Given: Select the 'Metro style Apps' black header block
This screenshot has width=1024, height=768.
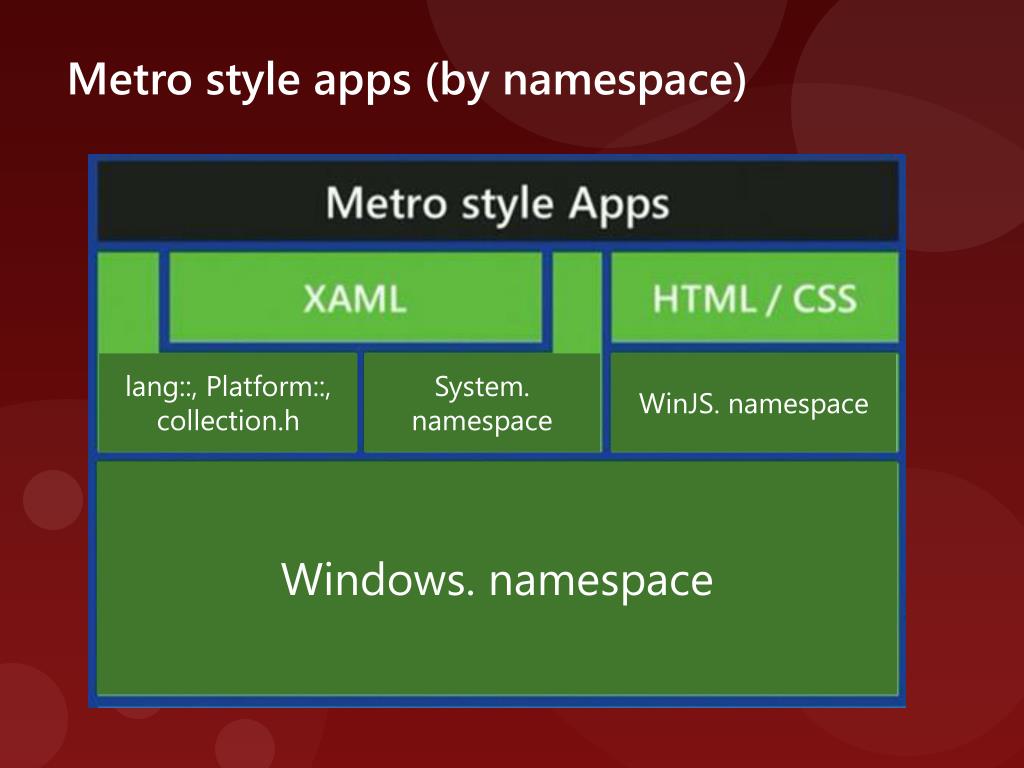Looking at the screenshot, I should [x=498, y=202].
